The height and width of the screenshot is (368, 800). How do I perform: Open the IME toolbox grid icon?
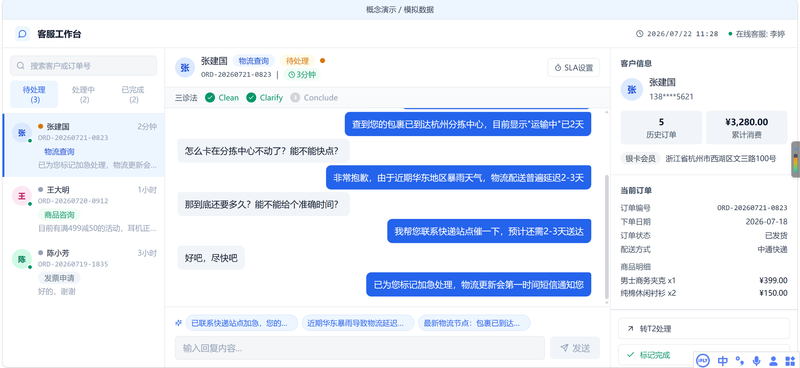(x=790, y=361)
